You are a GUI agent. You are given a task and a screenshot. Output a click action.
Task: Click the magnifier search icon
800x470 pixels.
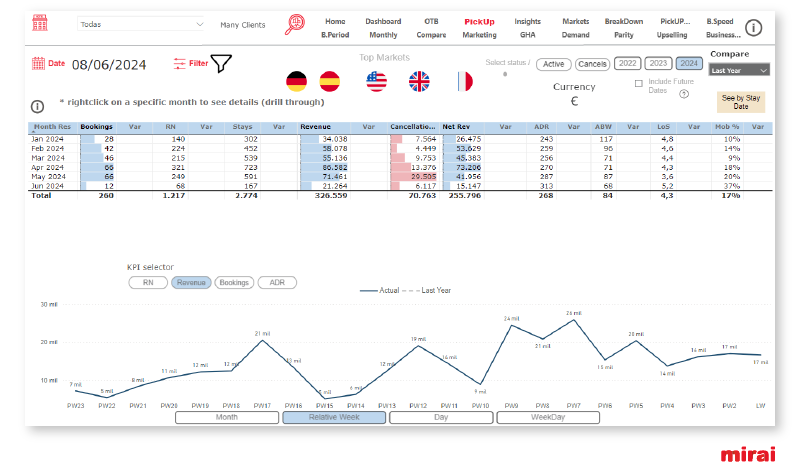(x=295, y=25)
